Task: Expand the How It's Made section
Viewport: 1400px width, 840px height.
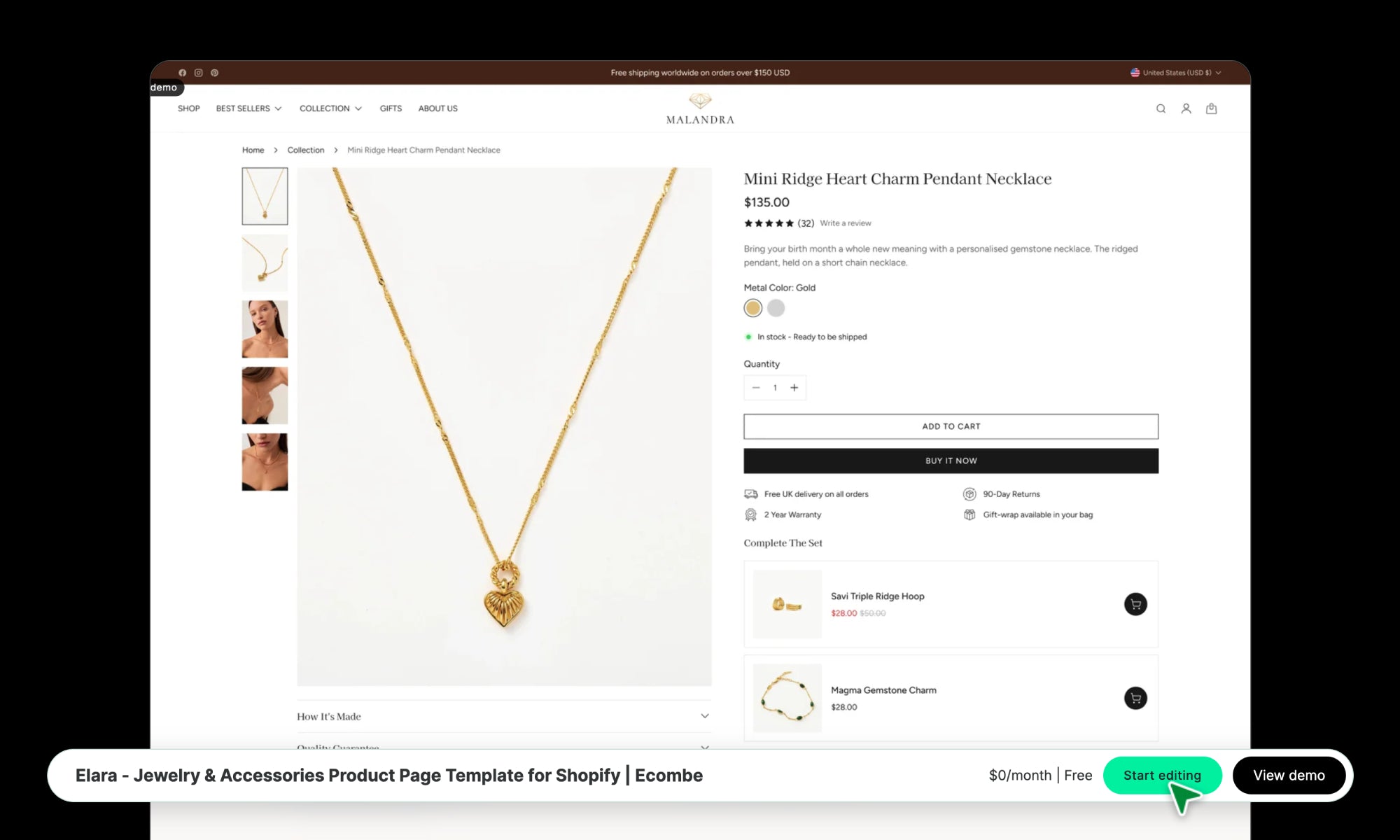Action: pyautogui.click(x=503, y=716)
